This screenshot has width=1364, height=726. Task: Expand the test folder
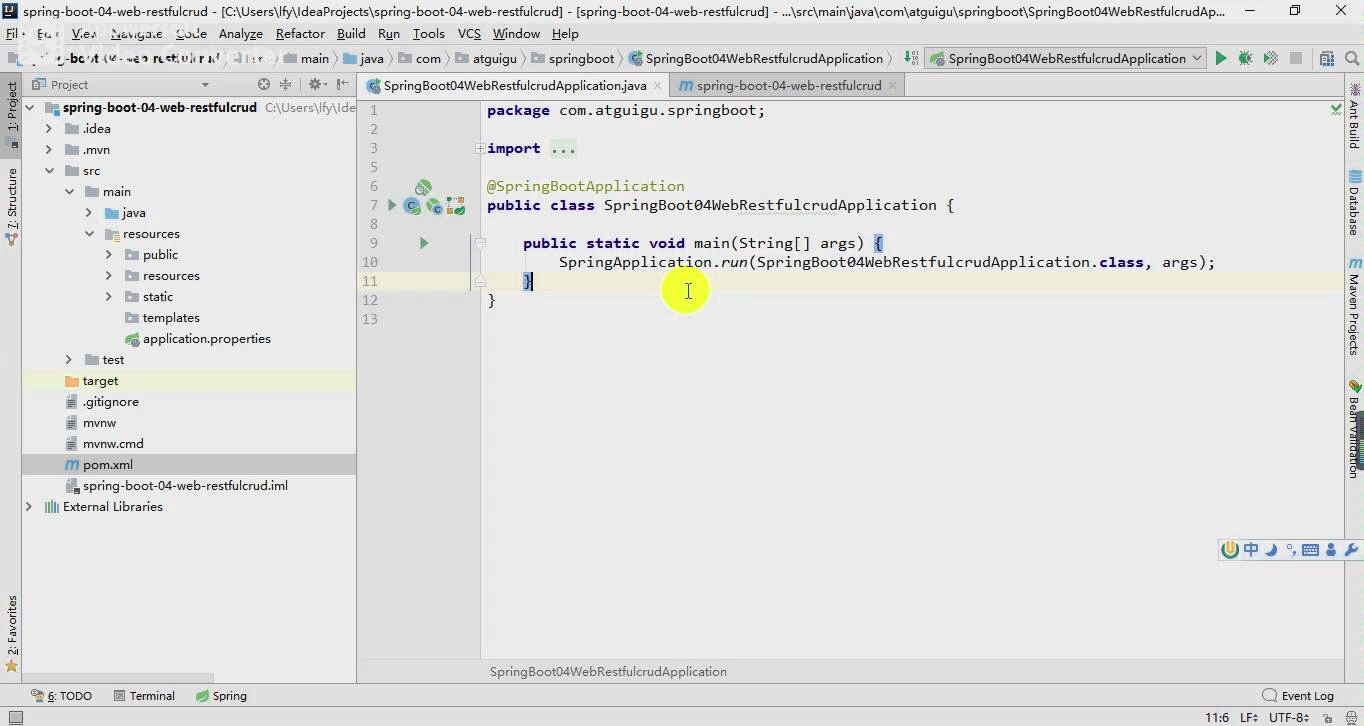69,359
